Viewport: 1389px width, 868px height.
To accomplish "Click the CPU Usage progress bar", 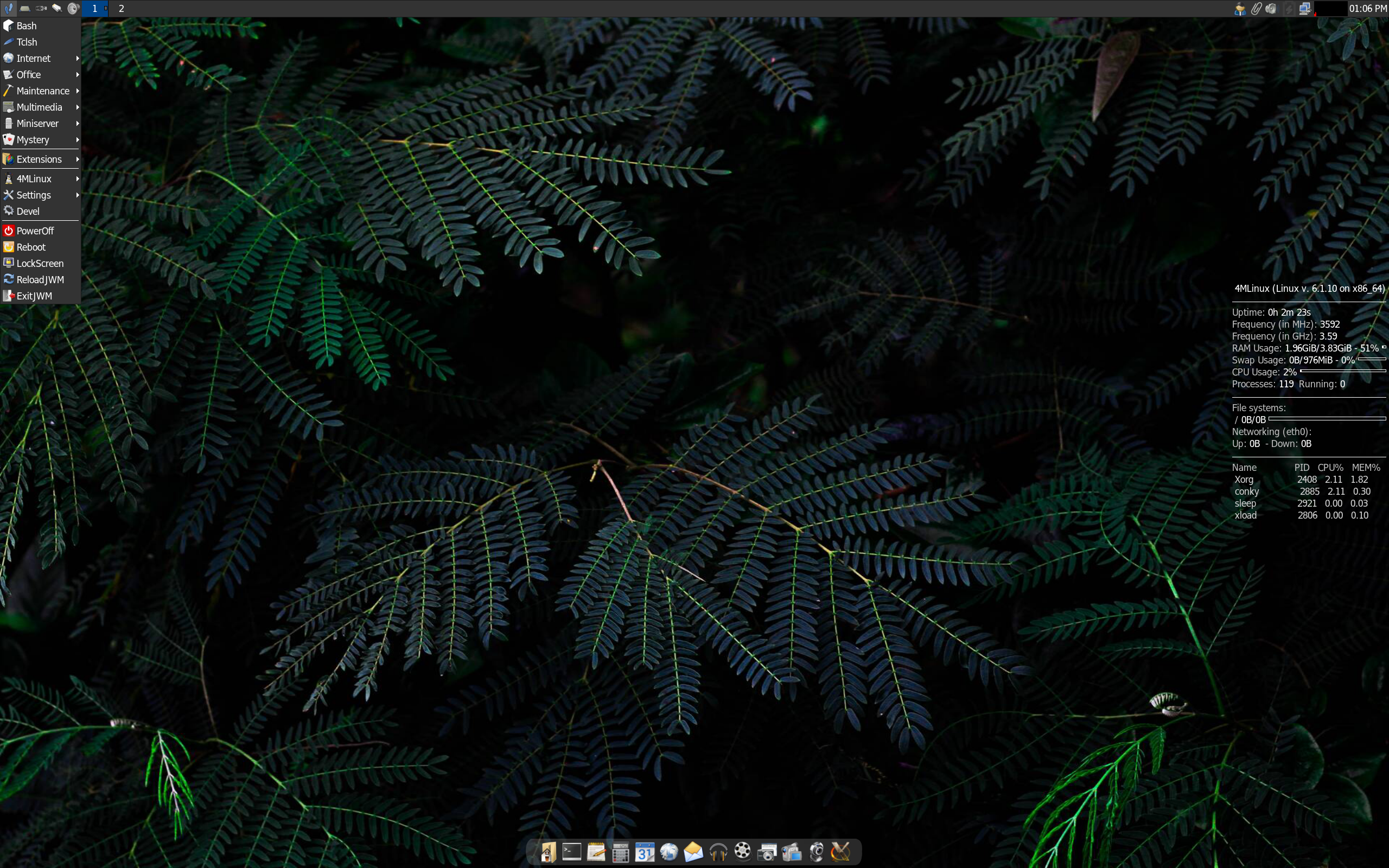I will click(x=1342, y=371).
